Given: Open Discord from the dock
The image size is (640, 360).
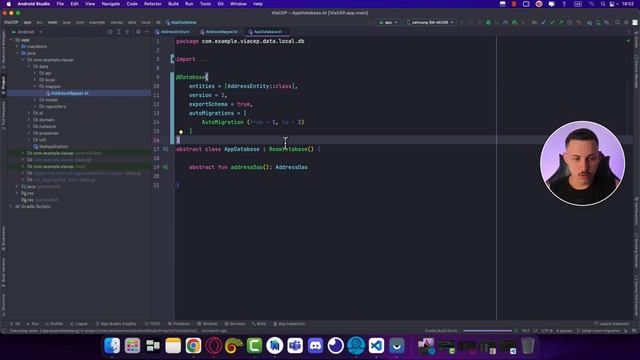Looking at the screenshot, I should tap(316, 346).
